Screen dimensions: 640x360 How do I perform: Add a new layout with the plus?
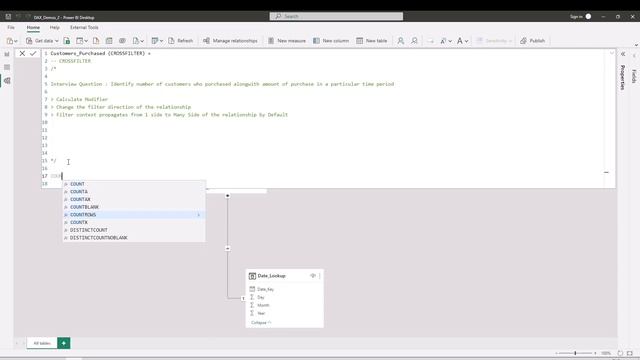64,343
